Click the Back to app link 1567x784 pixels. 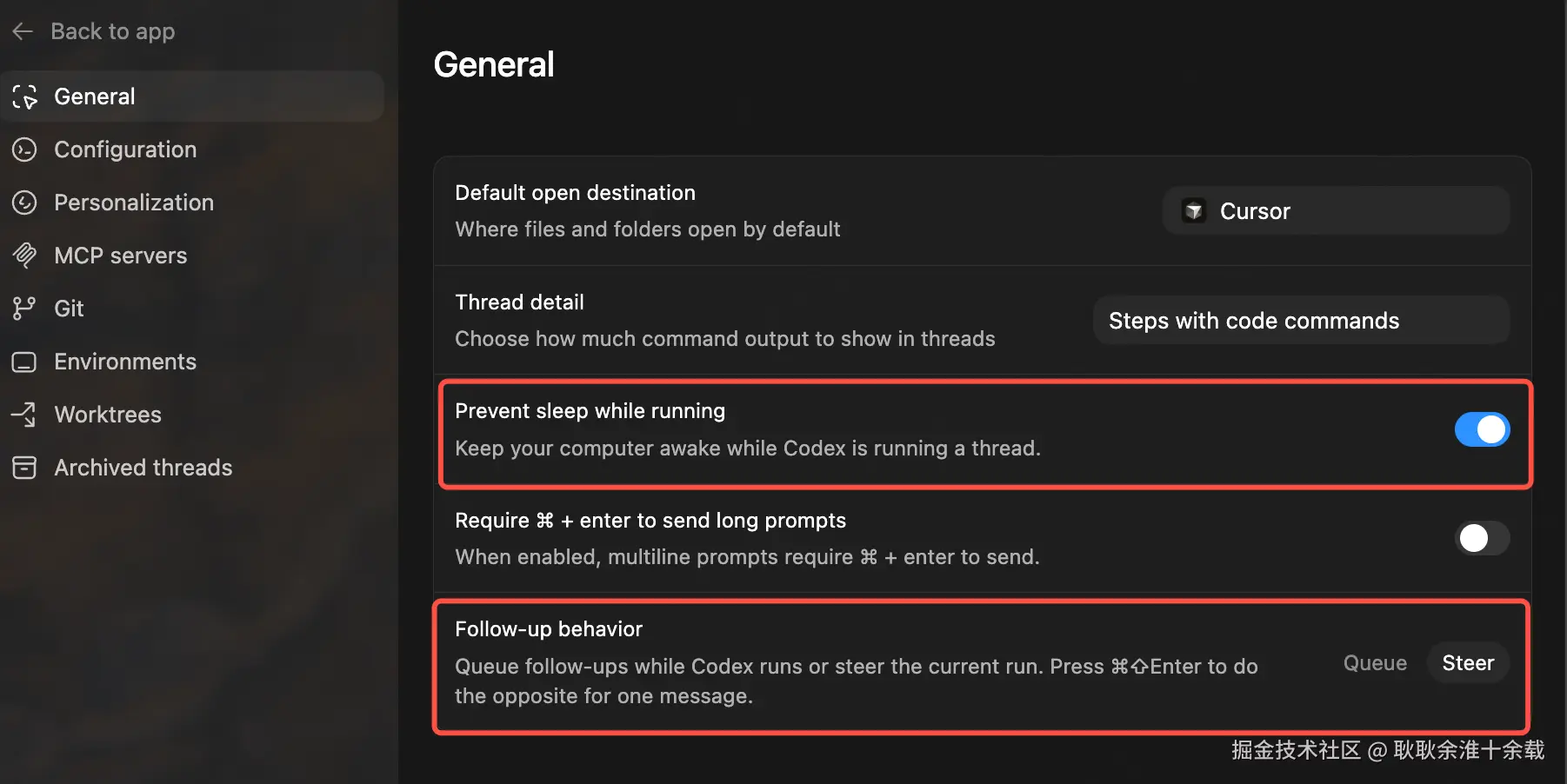[112, 32]
